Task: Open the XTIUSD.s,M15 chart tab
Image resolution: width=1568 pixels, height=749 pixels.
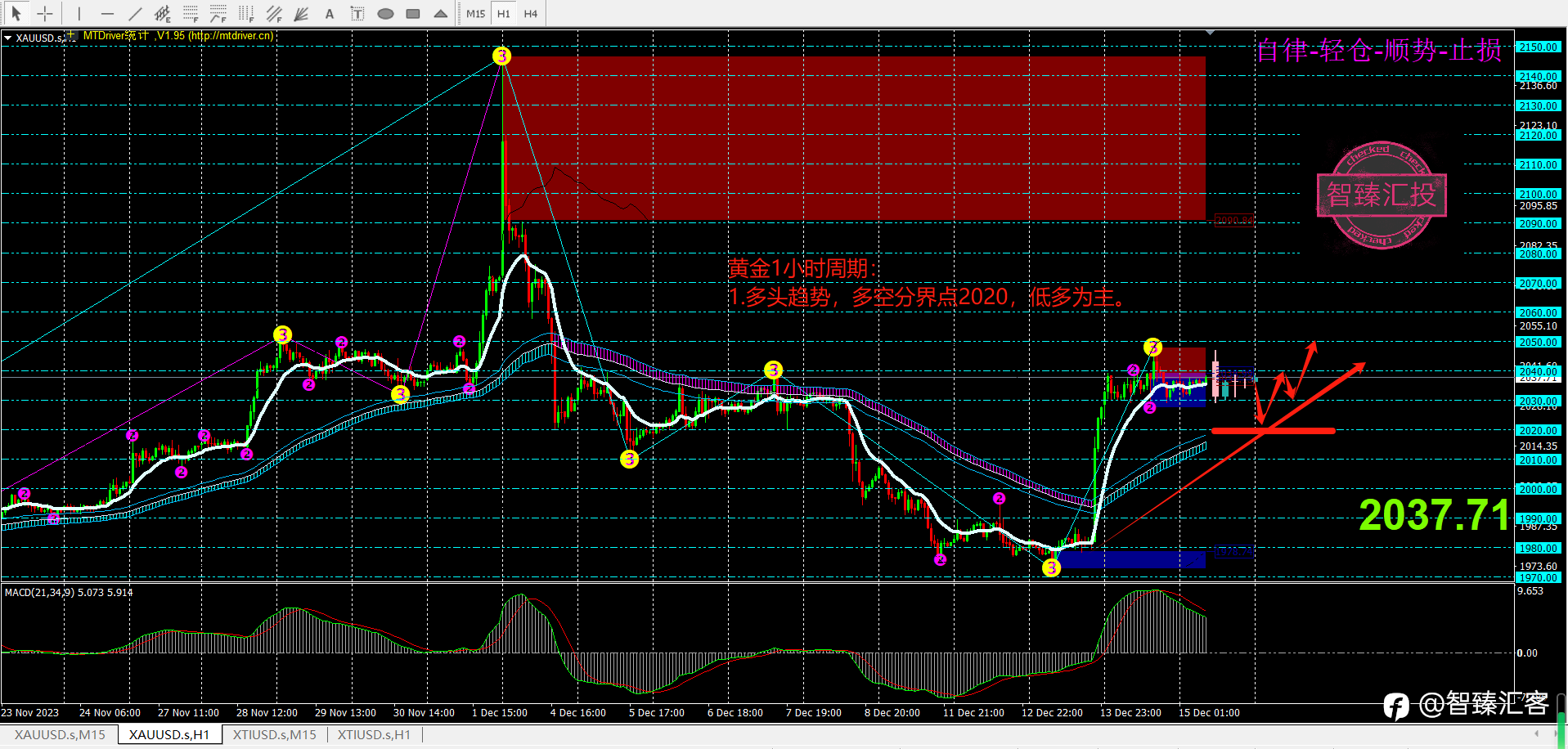Action: coord(274,734)
